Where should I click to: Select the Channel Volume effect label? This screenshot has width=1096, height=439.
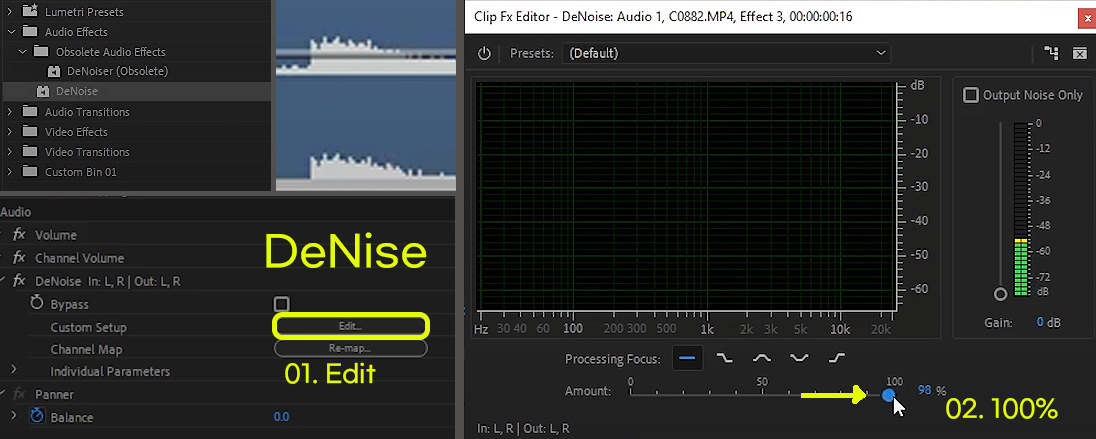pyautogui.click(x=80, y=259)
